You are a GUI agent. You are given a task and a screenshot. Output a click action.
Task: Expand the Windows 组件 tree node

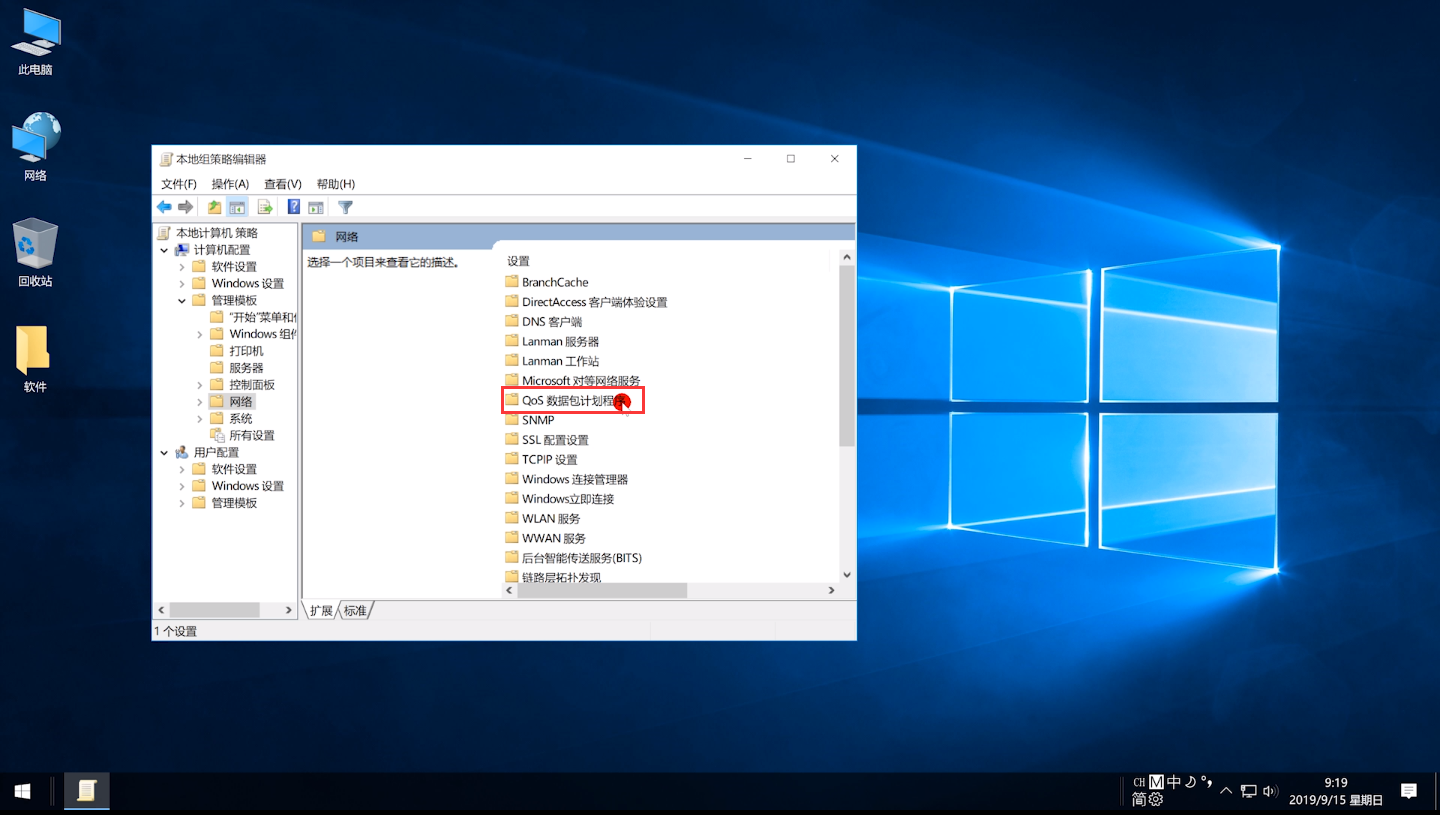200,334
